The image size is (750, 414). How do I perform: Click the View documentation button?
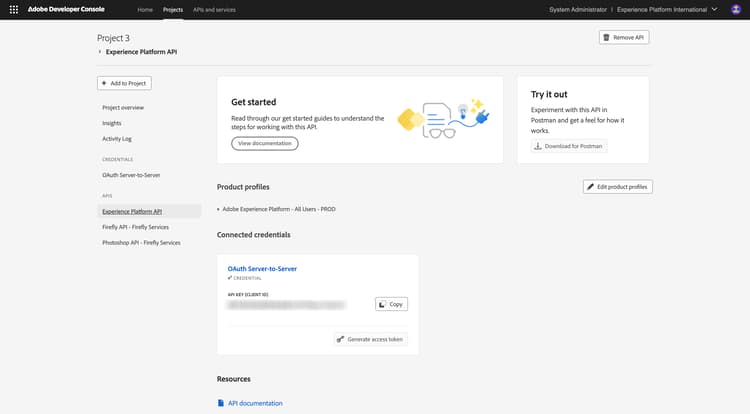point(265,143)
